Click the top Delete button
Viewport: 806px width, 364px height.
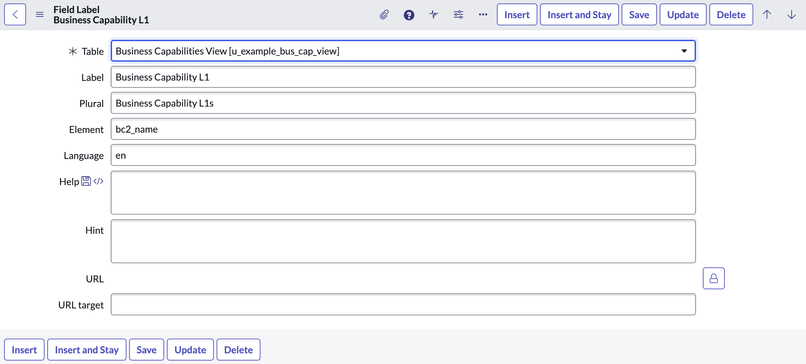tap(731, 14)
